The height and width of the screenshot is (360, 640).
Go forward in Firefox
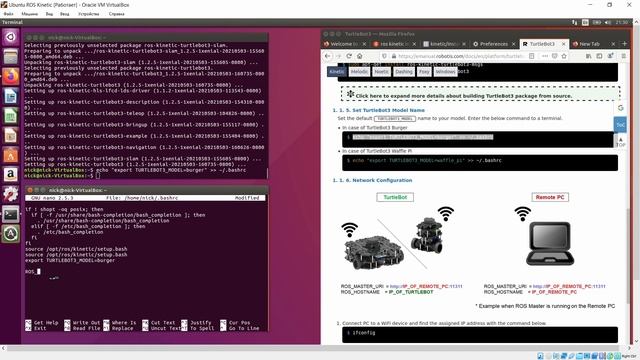click(338, 56)
